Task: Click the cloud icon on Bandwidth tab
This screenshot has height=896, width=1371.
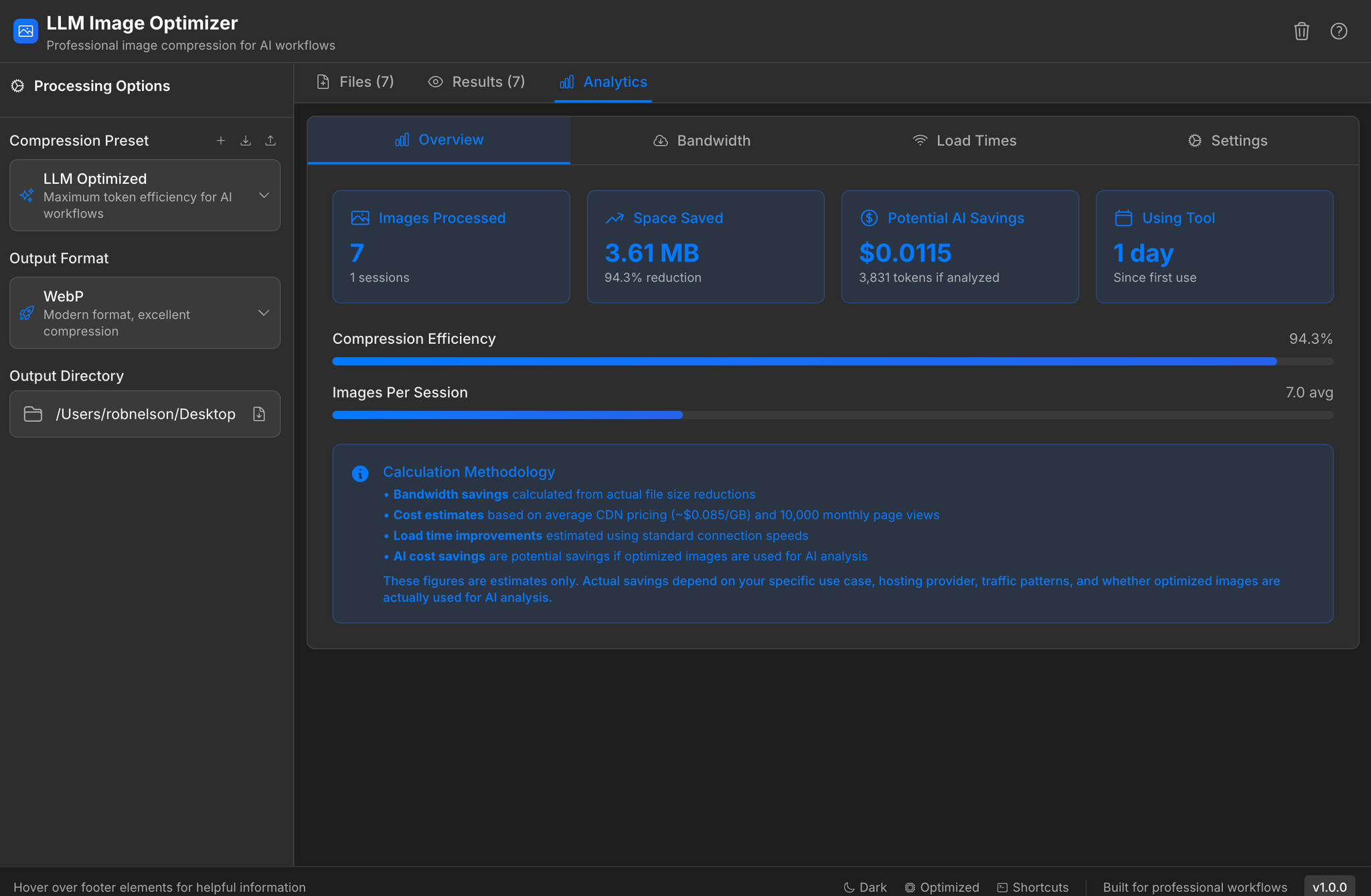Action: [661, 141]
